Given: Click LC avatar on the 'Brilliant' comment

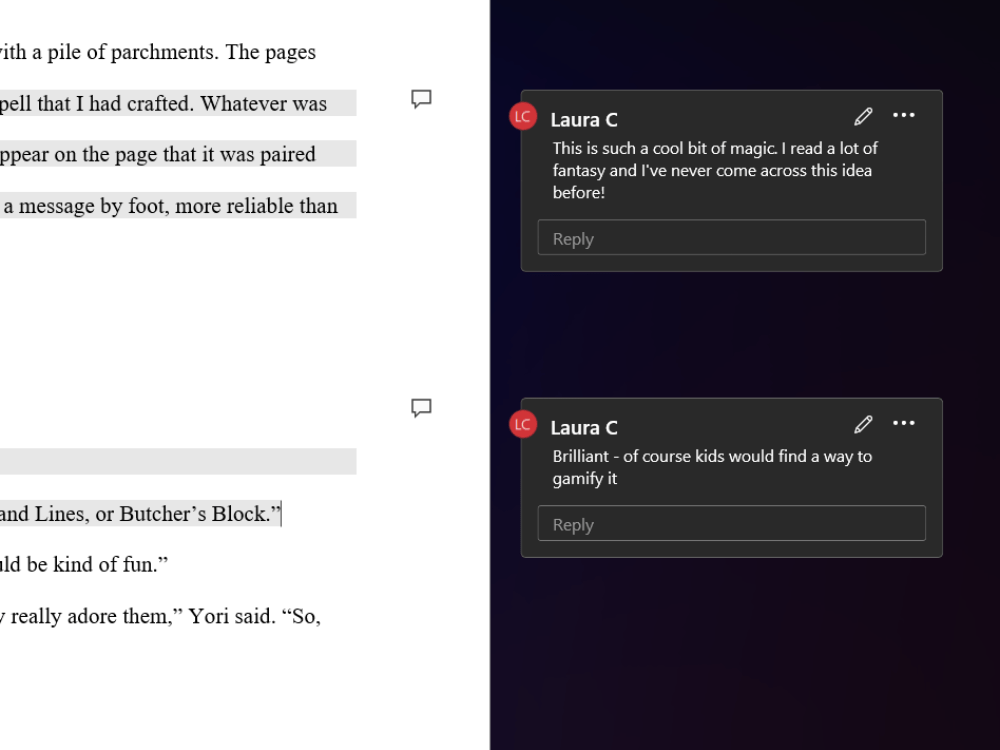Looking at the screenshot, I should [523, 425].
